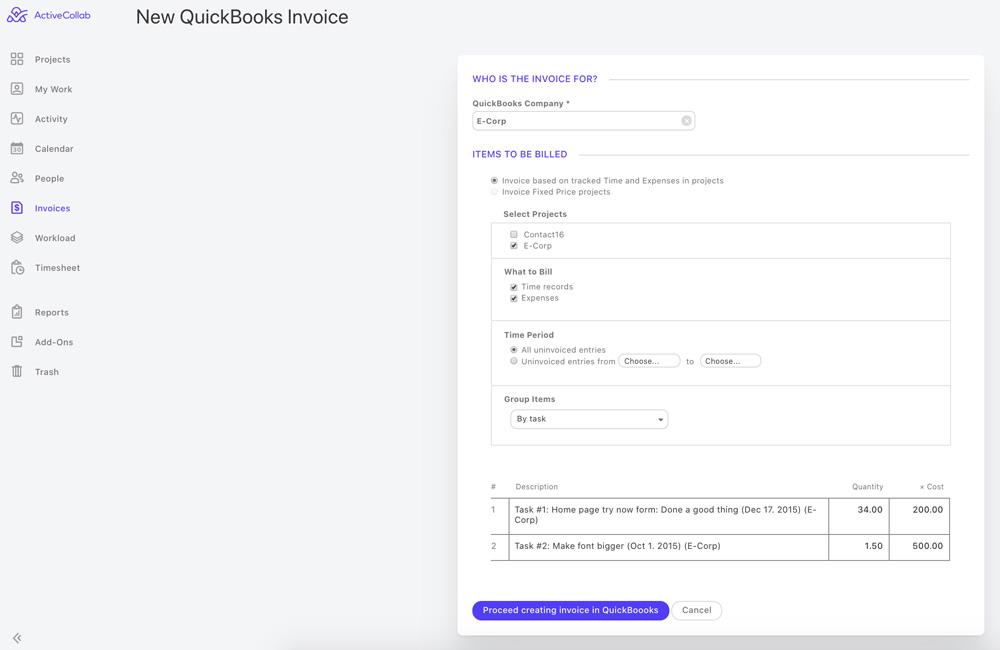Image resolution: width=1000 pixels, height=650 pixels.
Task: Click quantity 1.50 cell
Action: click(859, 547)
